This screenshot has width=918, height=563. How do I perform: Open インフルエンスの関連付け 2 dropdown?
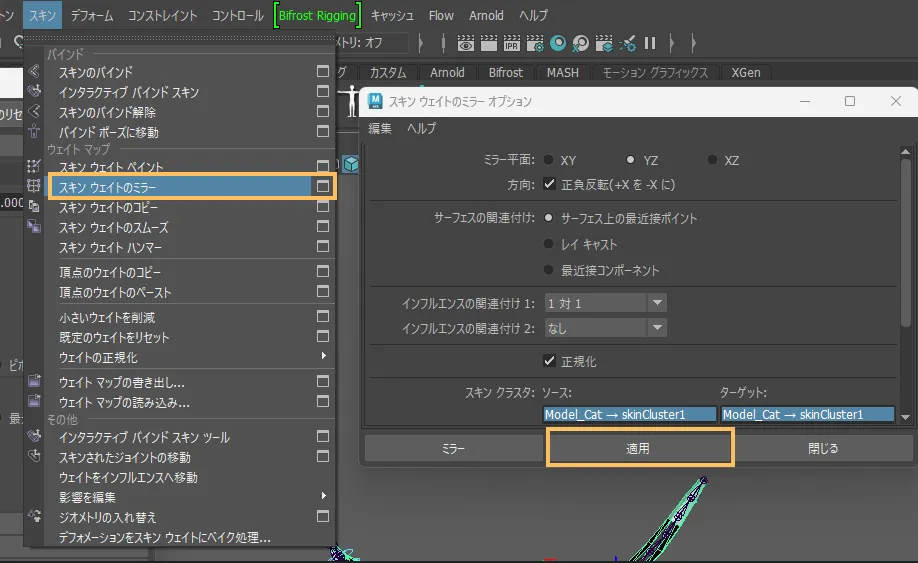605,328
